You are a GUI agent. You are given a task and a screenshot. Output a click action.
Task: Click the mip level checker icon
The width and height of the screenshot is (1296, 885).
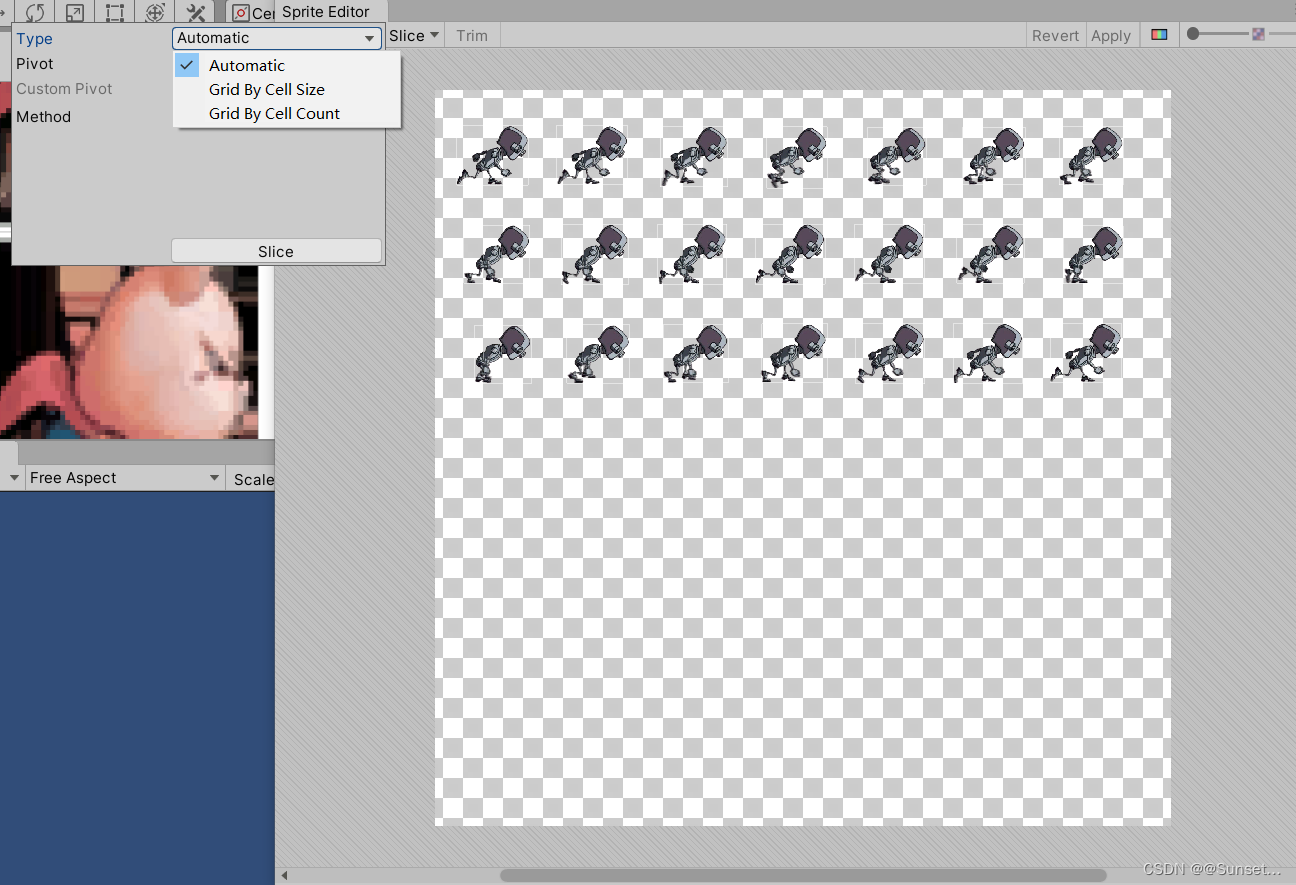pos(1258,34)
